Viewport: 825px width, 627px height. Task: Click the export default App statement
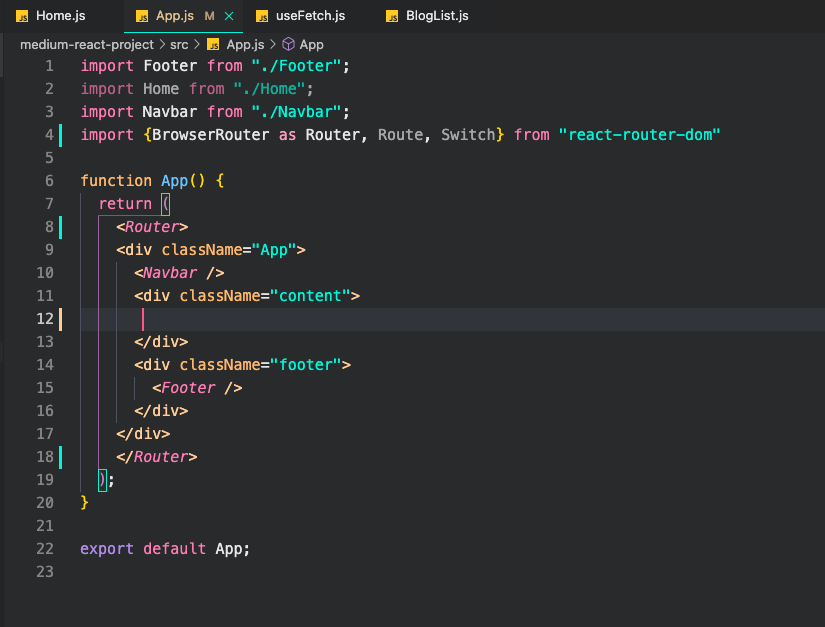coord(165,549)
